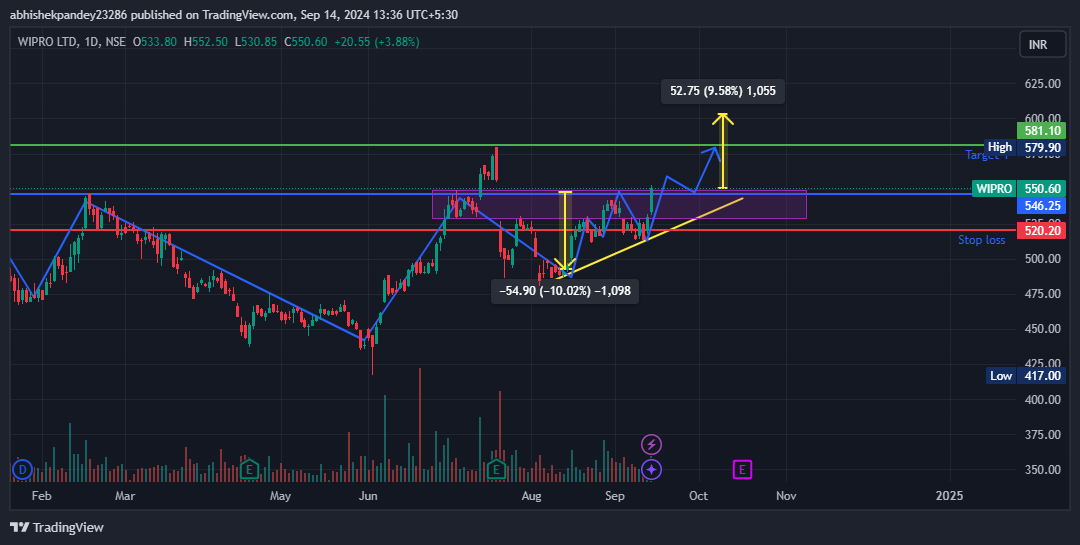Click the Aug label on time axis
Screen dimensions: 1080x545
pyautogui.click(x=531, y=496)
